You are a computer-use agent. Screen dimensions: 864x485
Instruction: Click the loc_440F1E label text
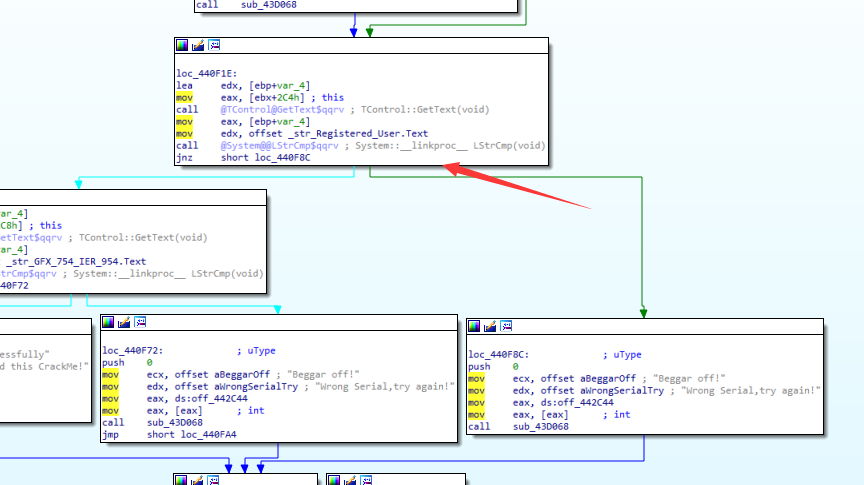[x=207, y=74]
